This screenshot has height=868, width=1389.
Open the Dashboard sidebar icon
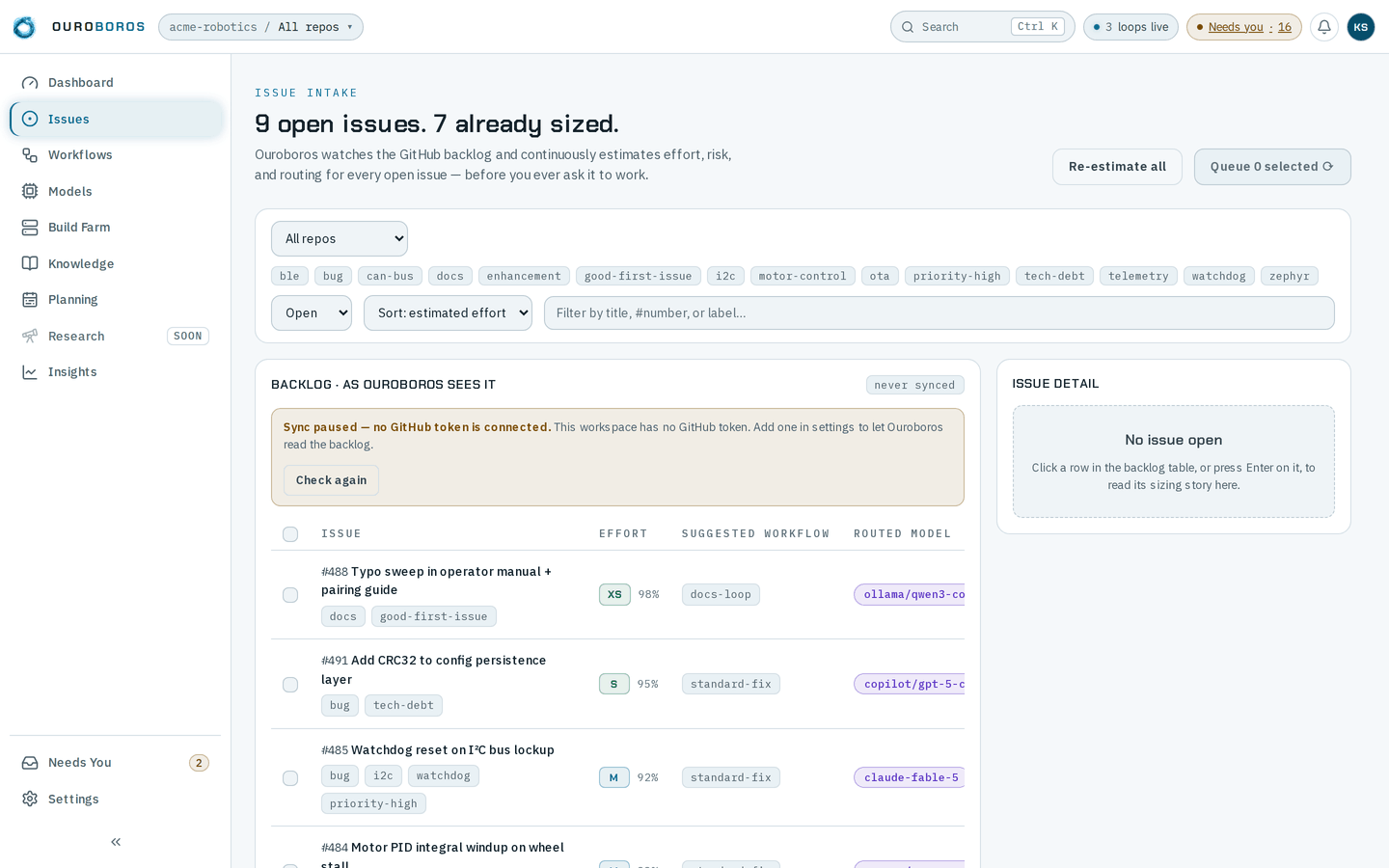[30, 83]
